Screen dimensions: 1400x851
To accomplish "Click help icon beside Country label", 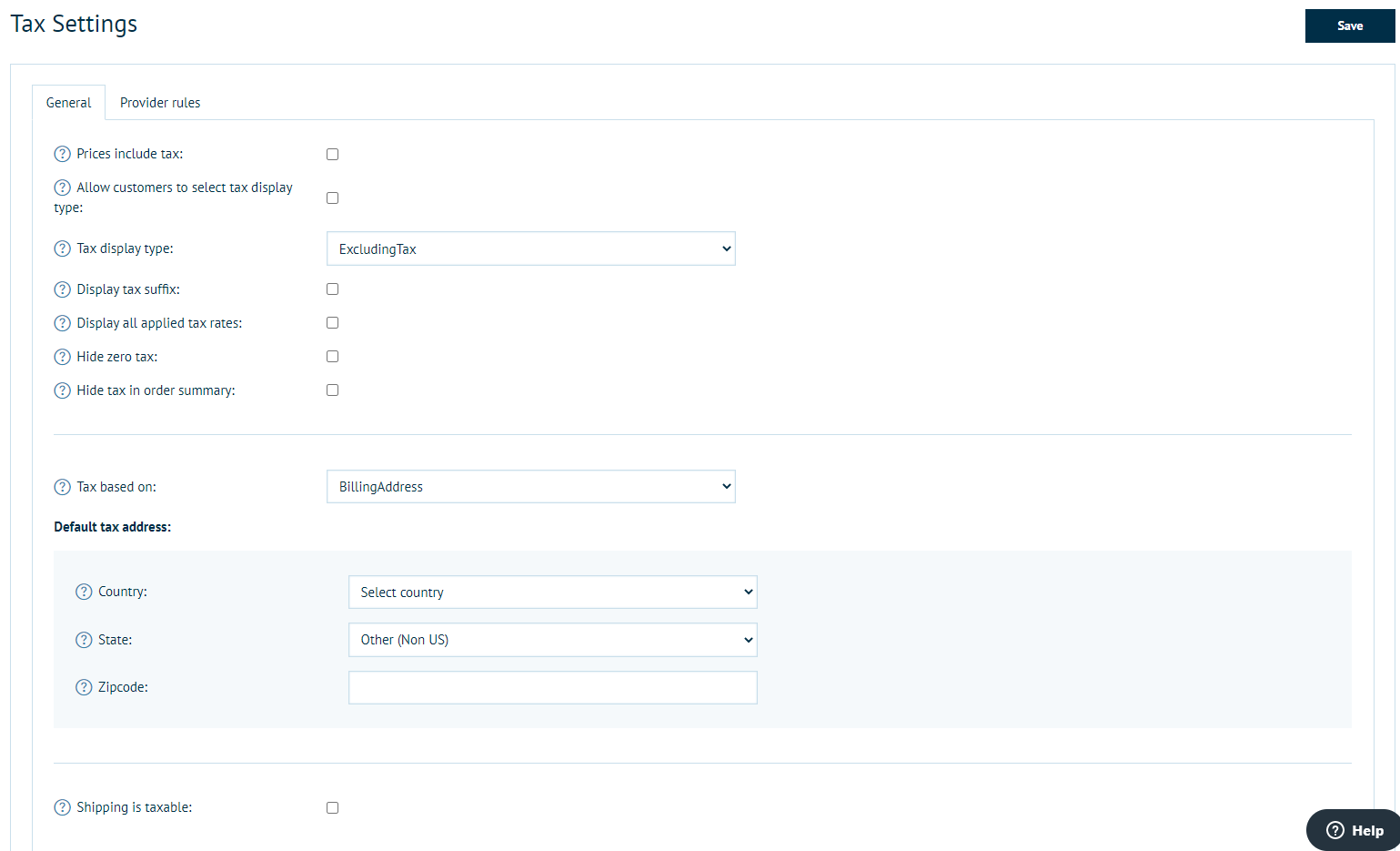I will coord(84,592).
